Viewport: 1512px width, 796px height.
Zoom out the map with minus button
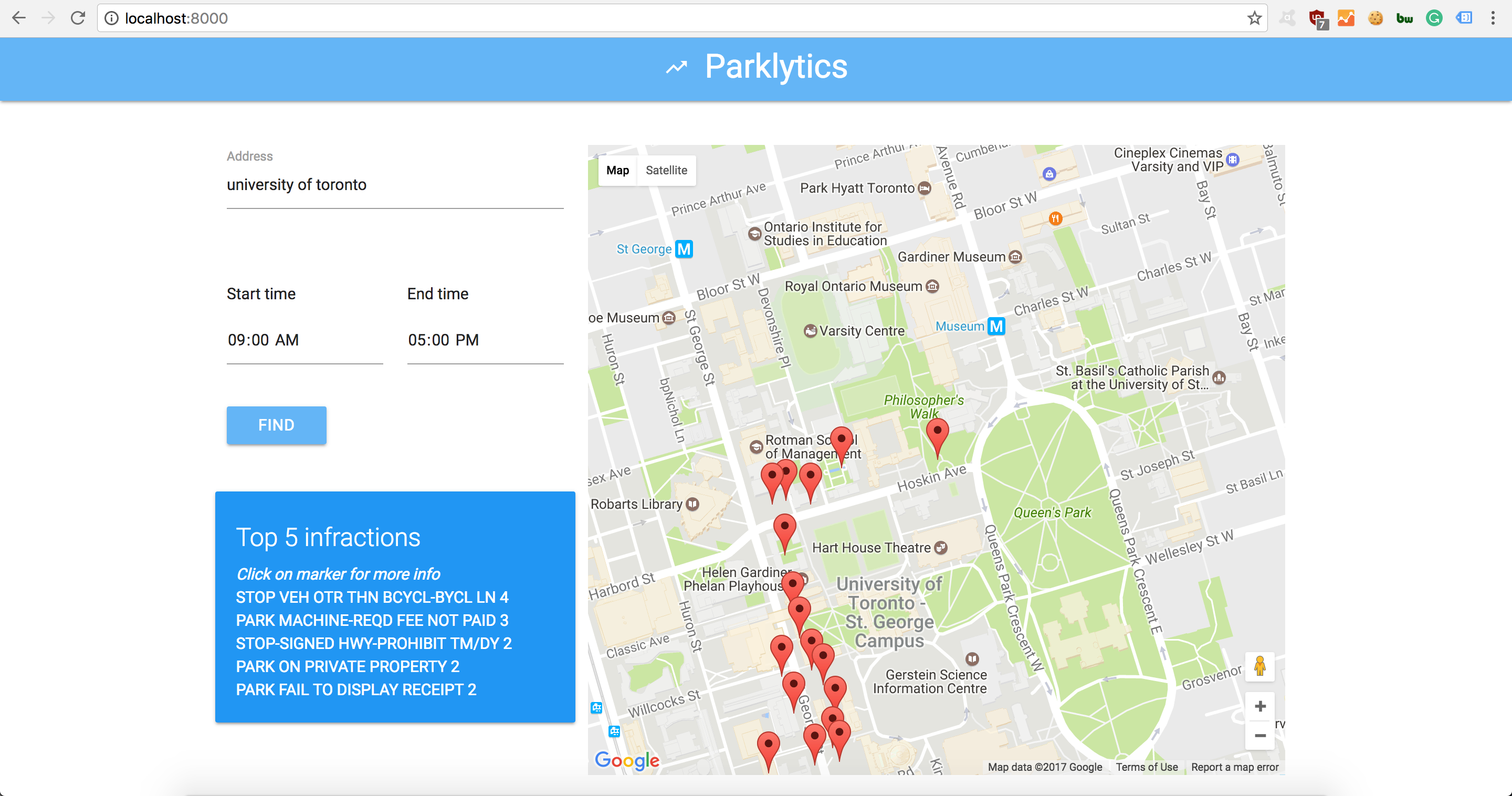click(x=1259, y=736)
